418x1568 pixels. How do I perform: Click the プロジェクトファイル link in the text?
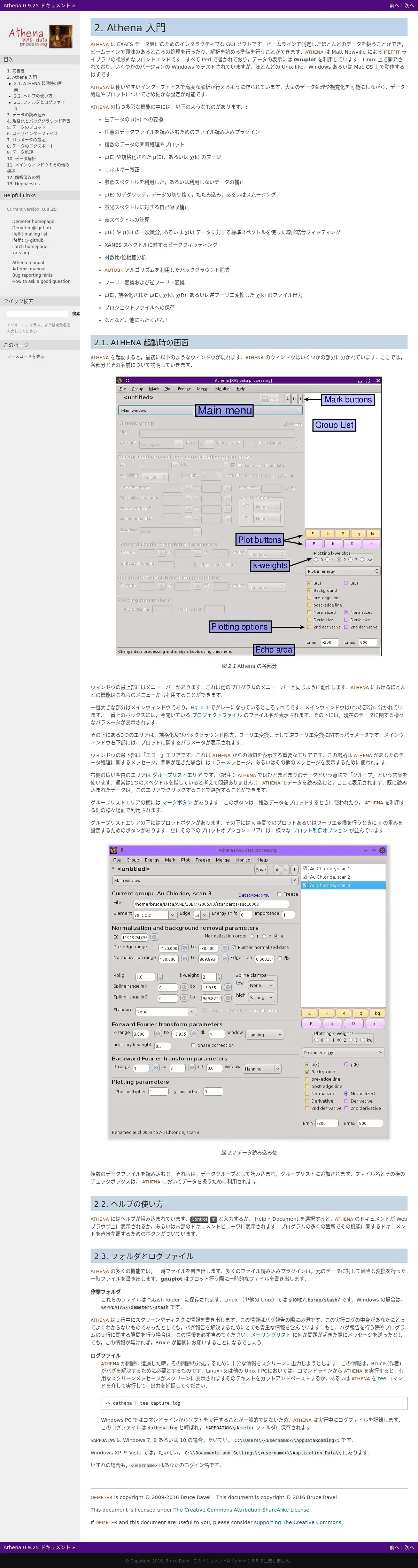[x=217, y=715]
